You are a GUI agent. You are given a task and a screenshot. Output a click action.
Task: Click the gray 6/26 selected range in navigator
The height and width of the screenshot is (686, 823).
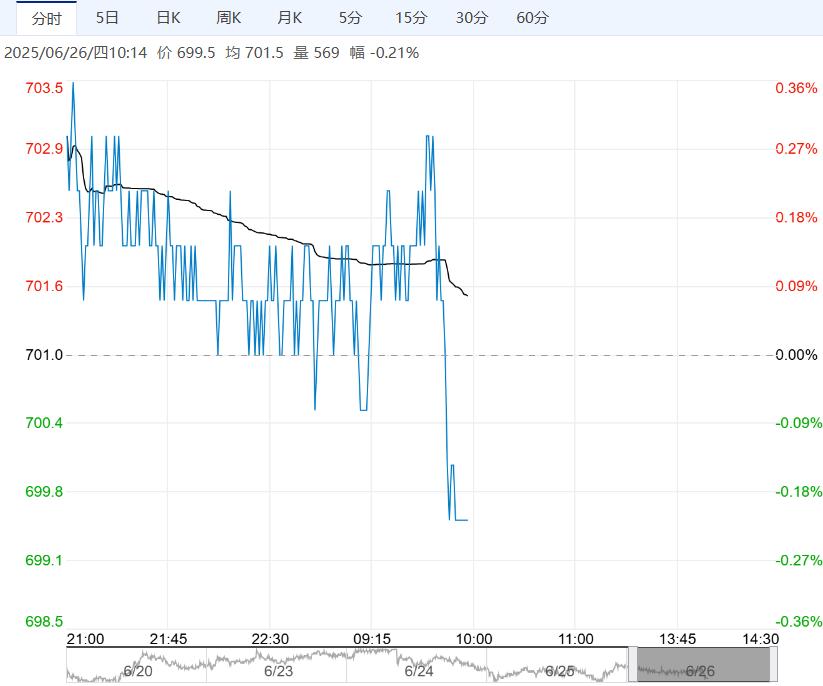pyautogui.click(x=703, y=665)
